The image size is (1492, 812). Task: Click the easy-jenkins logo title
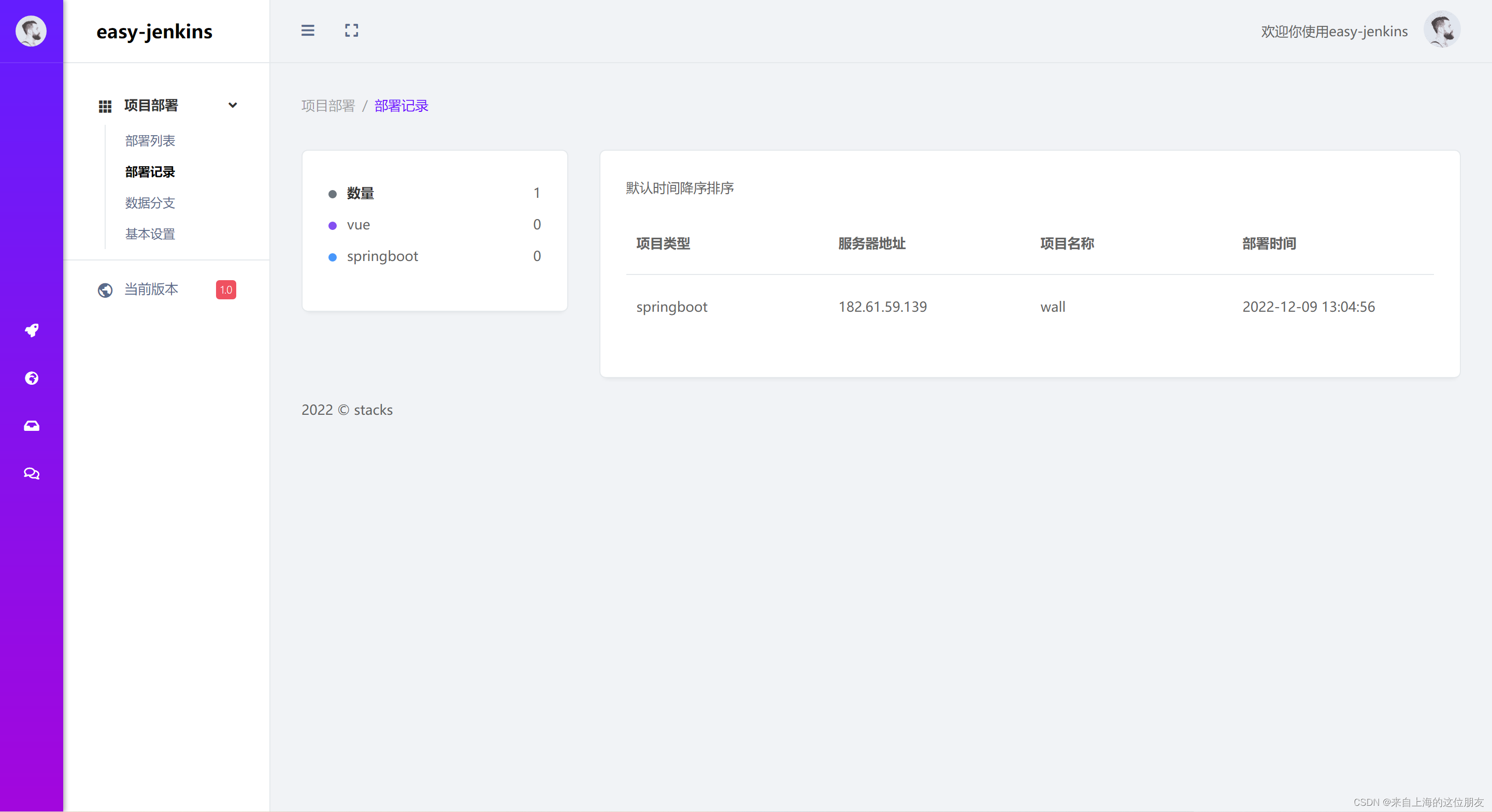(154, 31)
